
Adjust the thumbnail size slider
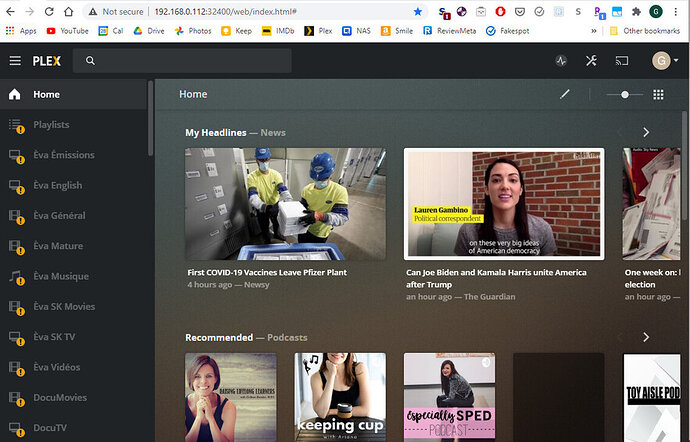tap(624, 94)
